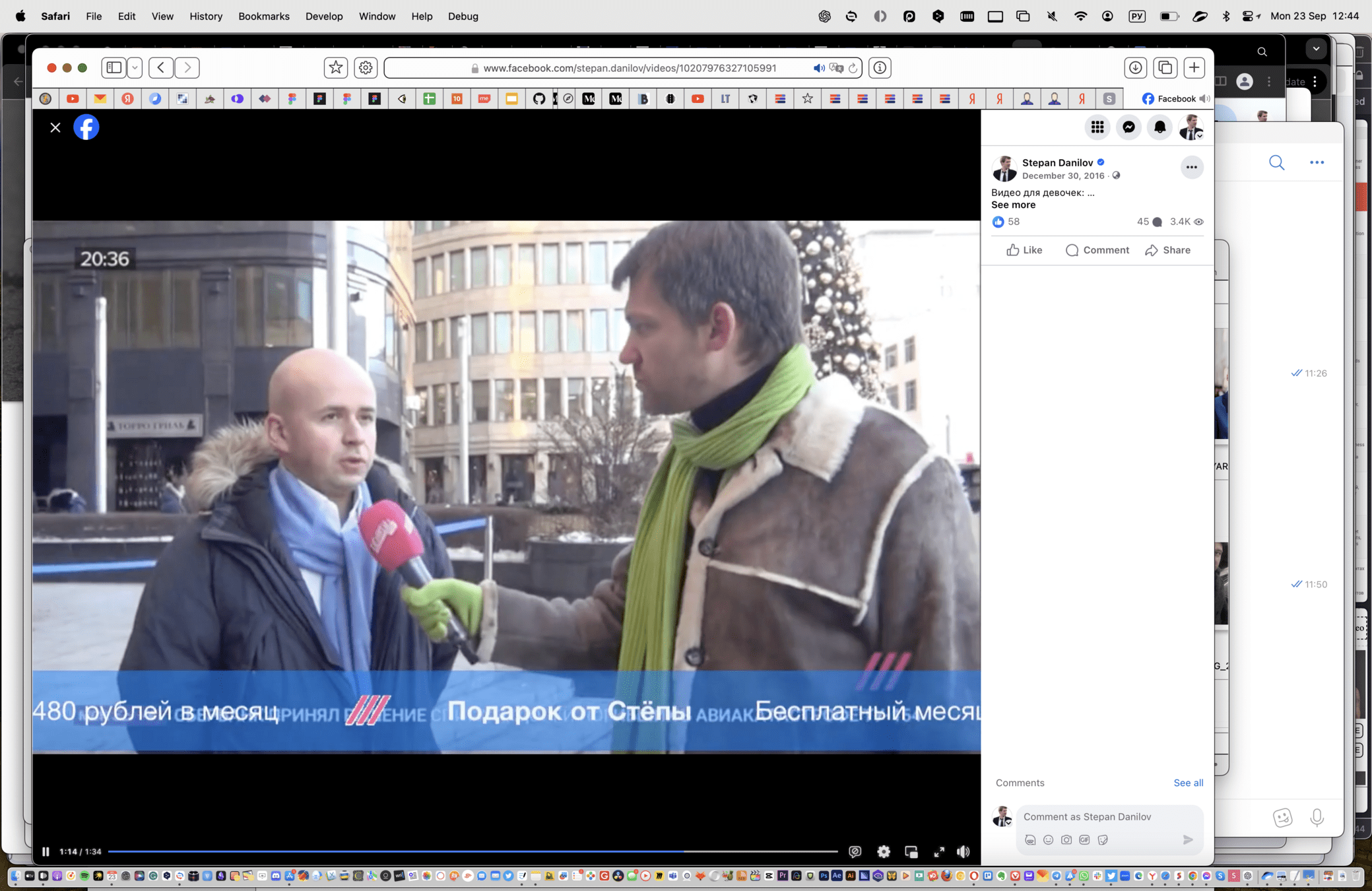The height and width of the screenshot is (891, 1372).
Task: Toggle picture-in-picture mode for the video
Action: [911, 851]
